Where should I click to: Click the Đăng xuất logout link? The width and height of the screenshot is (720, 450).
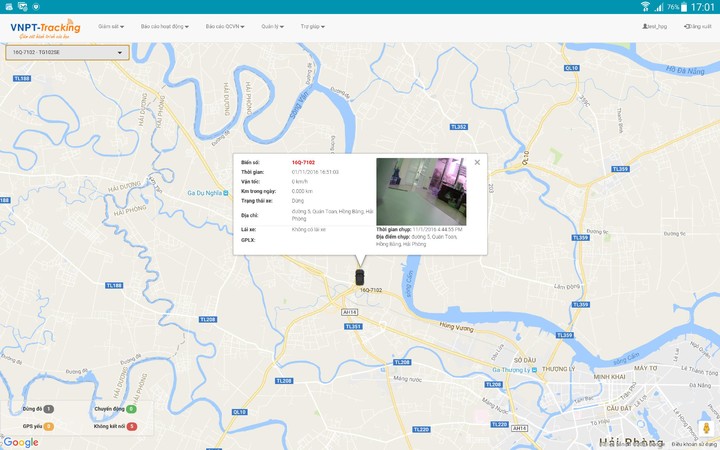[698, 27]
